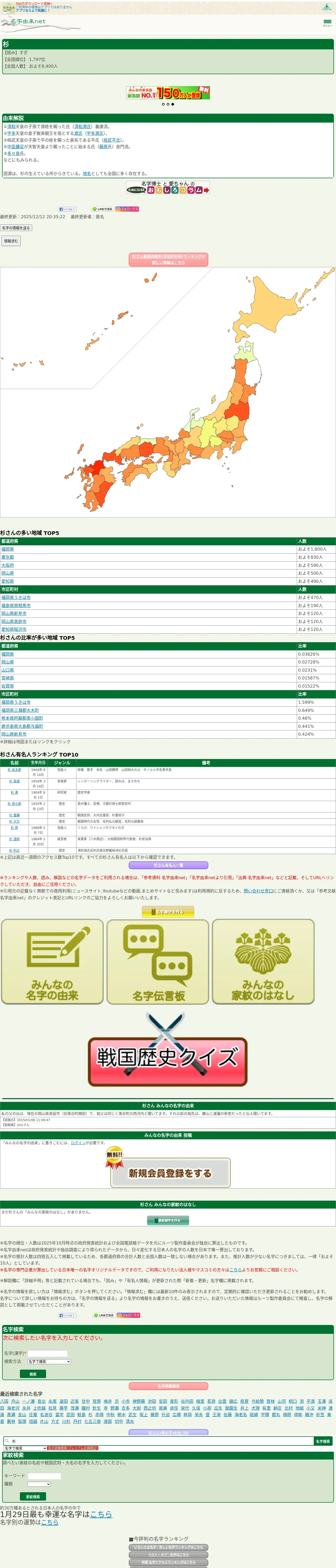The width and height of the screenshot is (336, 1568).
Task: Click the pink 名字詳細検索 button
Action: 168,1386
